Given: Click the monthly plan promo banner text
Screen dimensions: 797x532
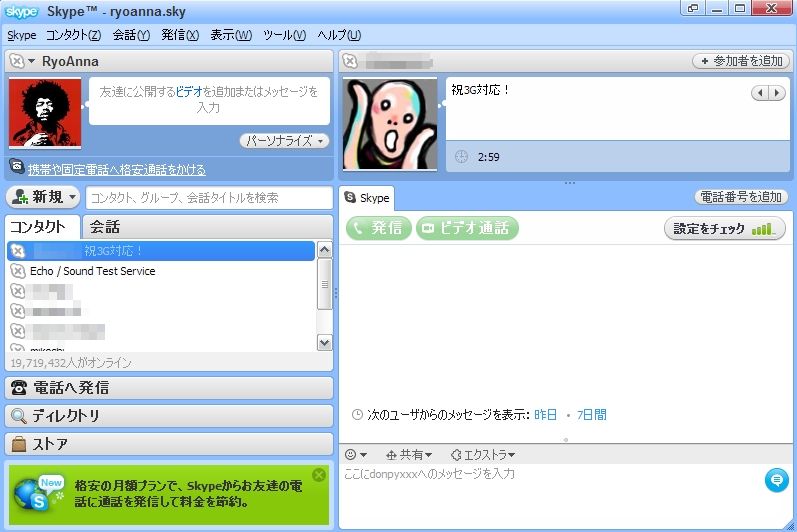Looking at the screenshot, I should point(188,494).
